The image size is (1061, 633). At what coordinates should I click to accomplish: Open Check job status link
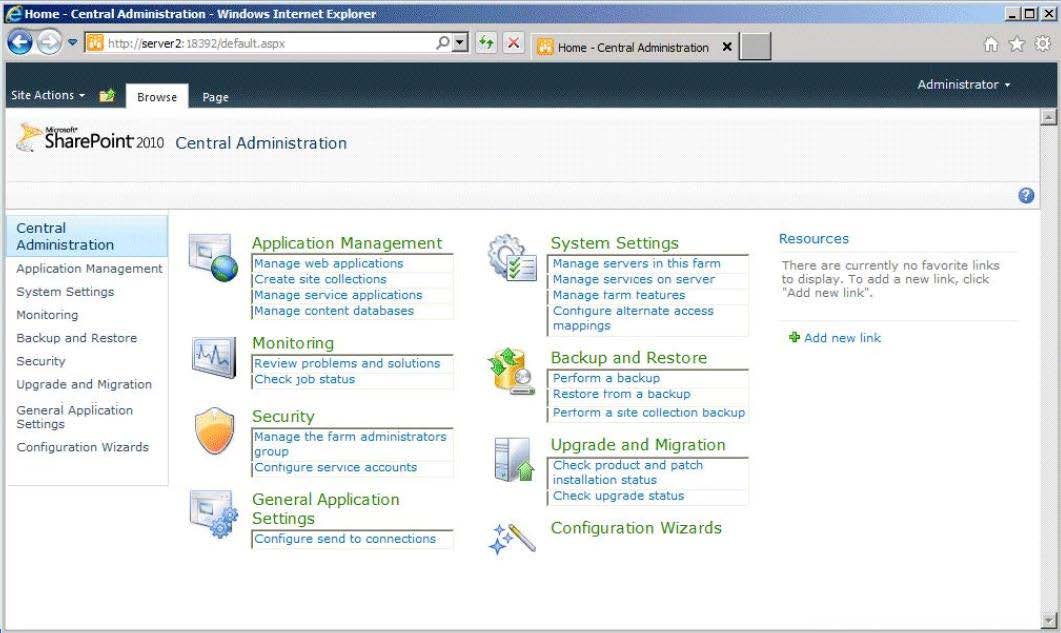(x=304, y=379)
